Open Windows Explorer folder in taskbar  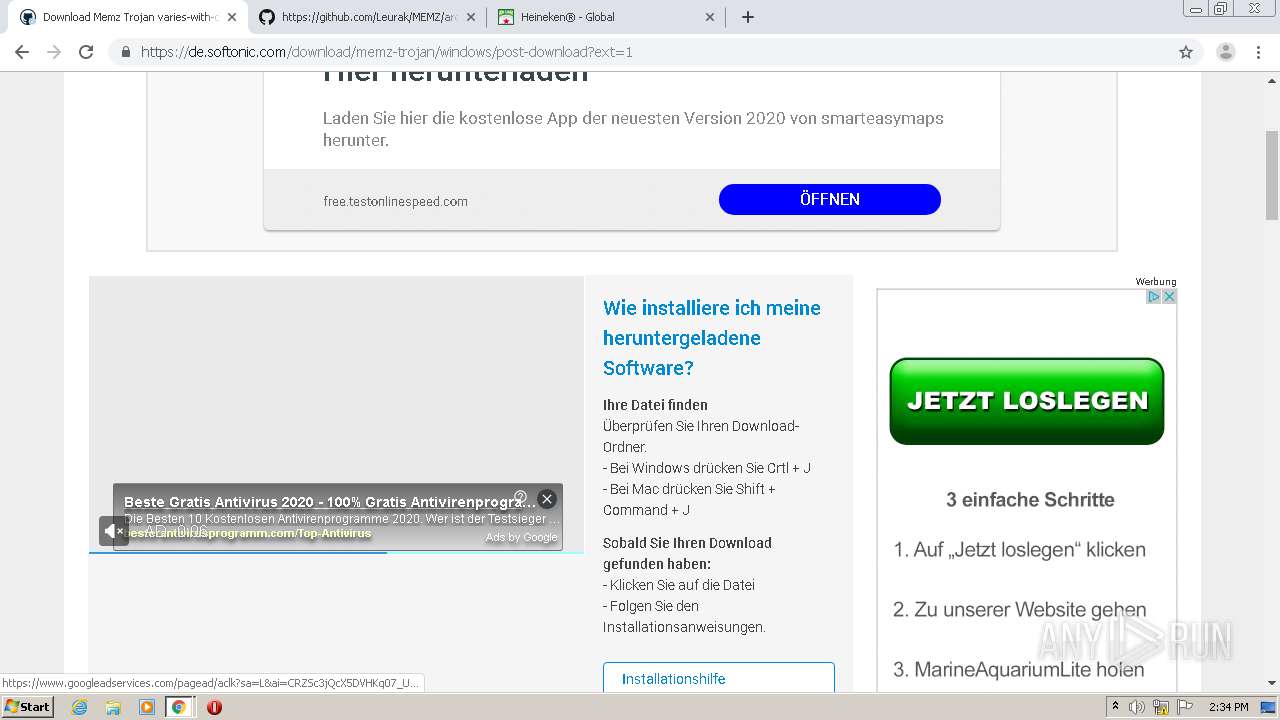[113, 707]
